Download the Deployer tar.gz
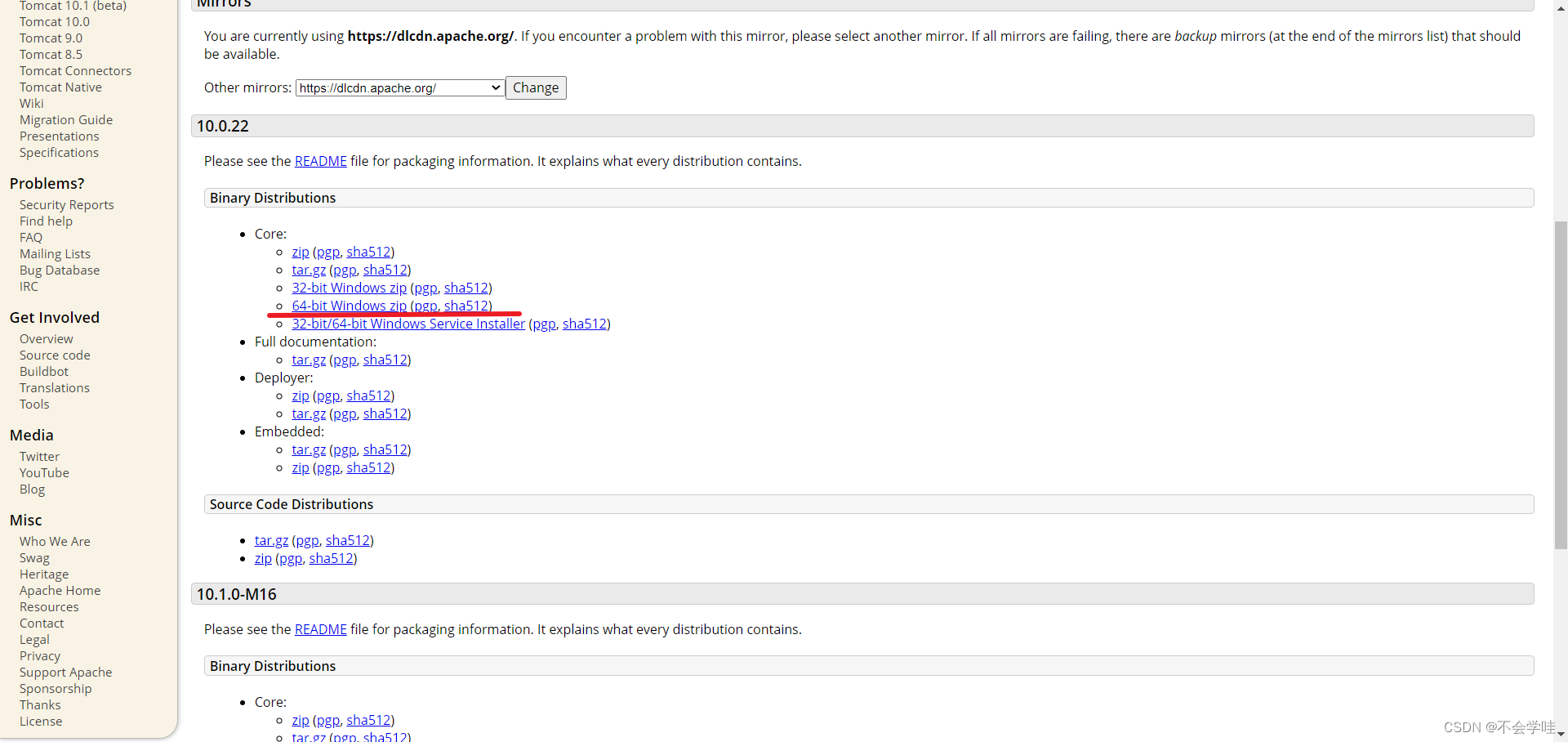 [309, 413]
